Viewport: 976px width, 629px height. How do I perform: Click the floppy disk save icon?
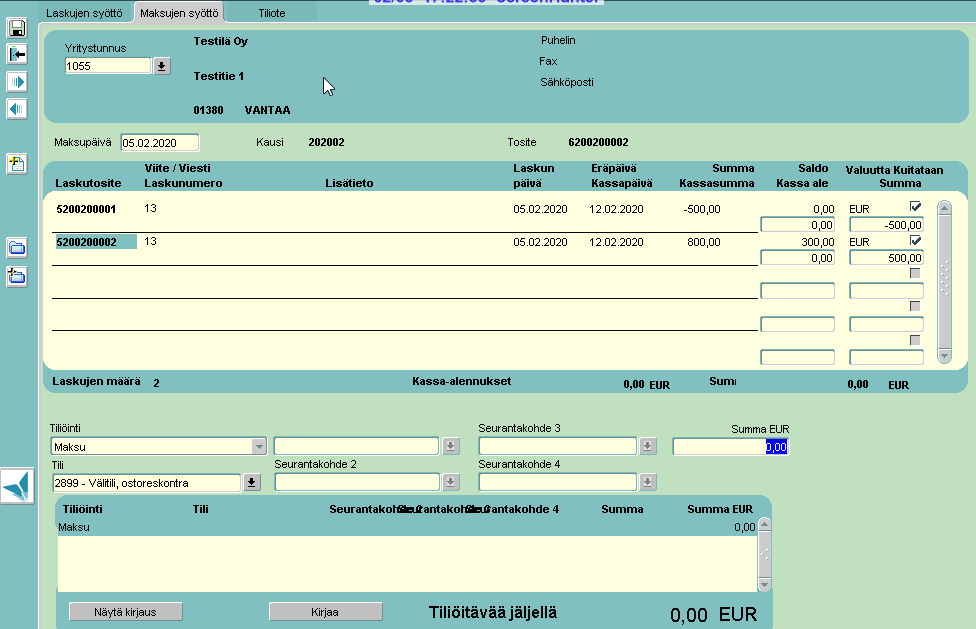coord(16,27)
